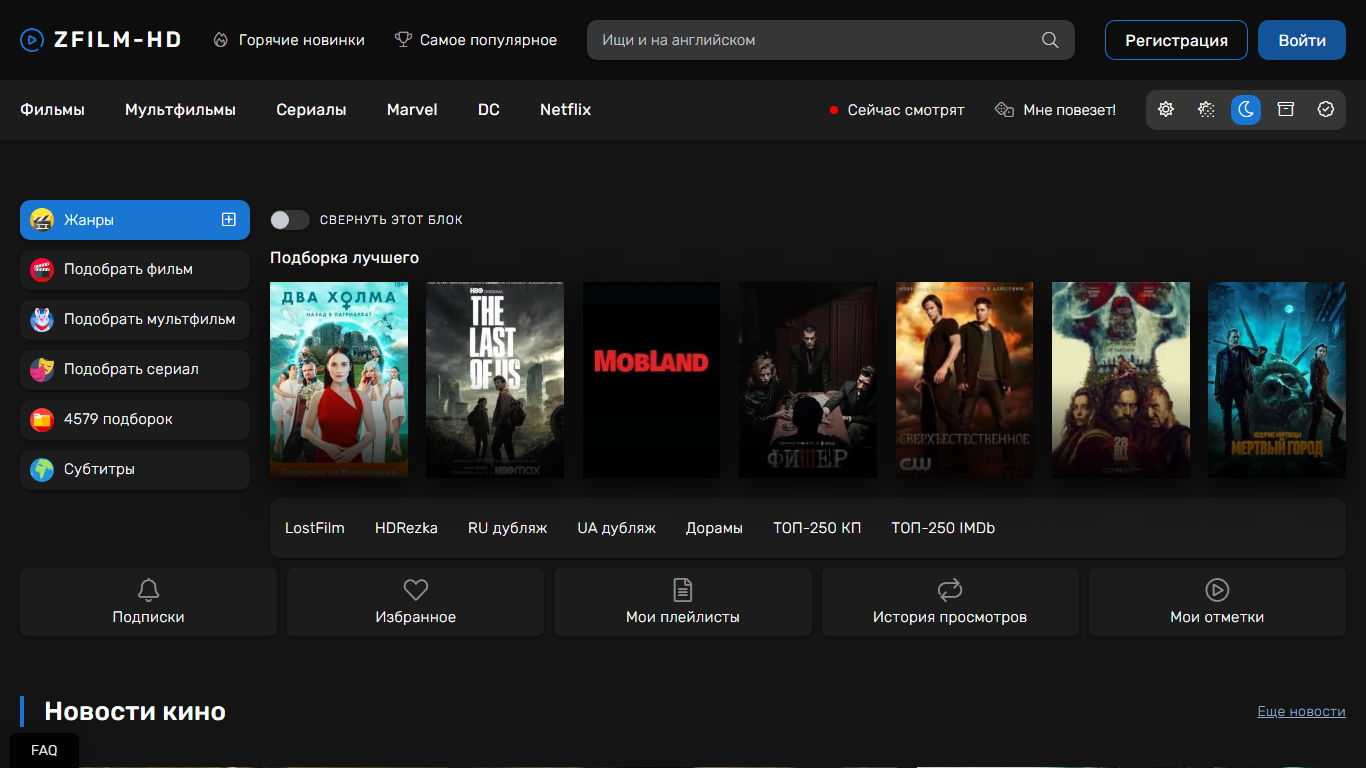Open Подобрать сериал in the sidebar
Viewport: 1366px width, 768px height.
pyautogui.click(x=135, y=370)
